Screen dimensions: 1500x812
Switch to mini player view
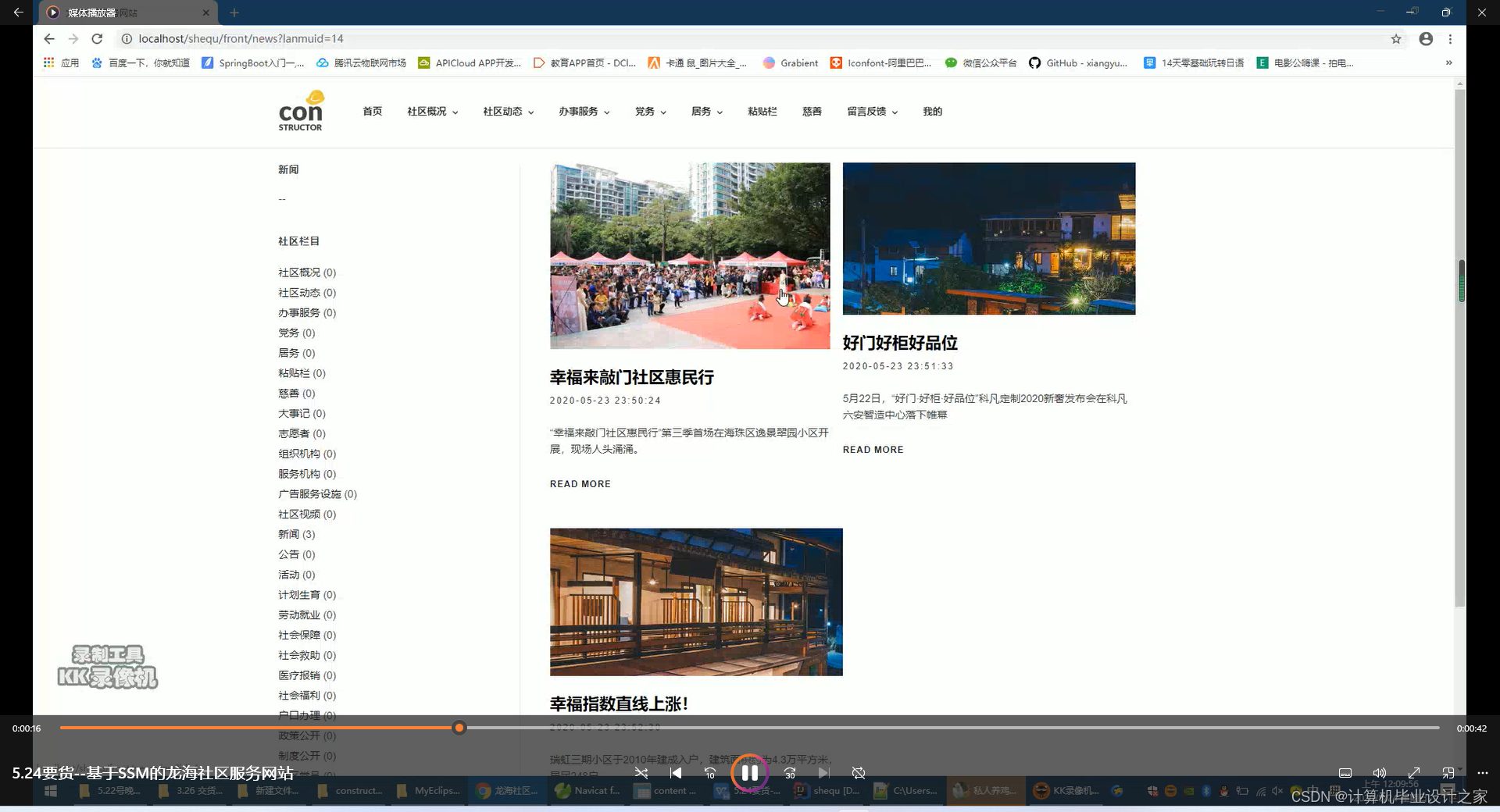click(x=1448, y=773)
